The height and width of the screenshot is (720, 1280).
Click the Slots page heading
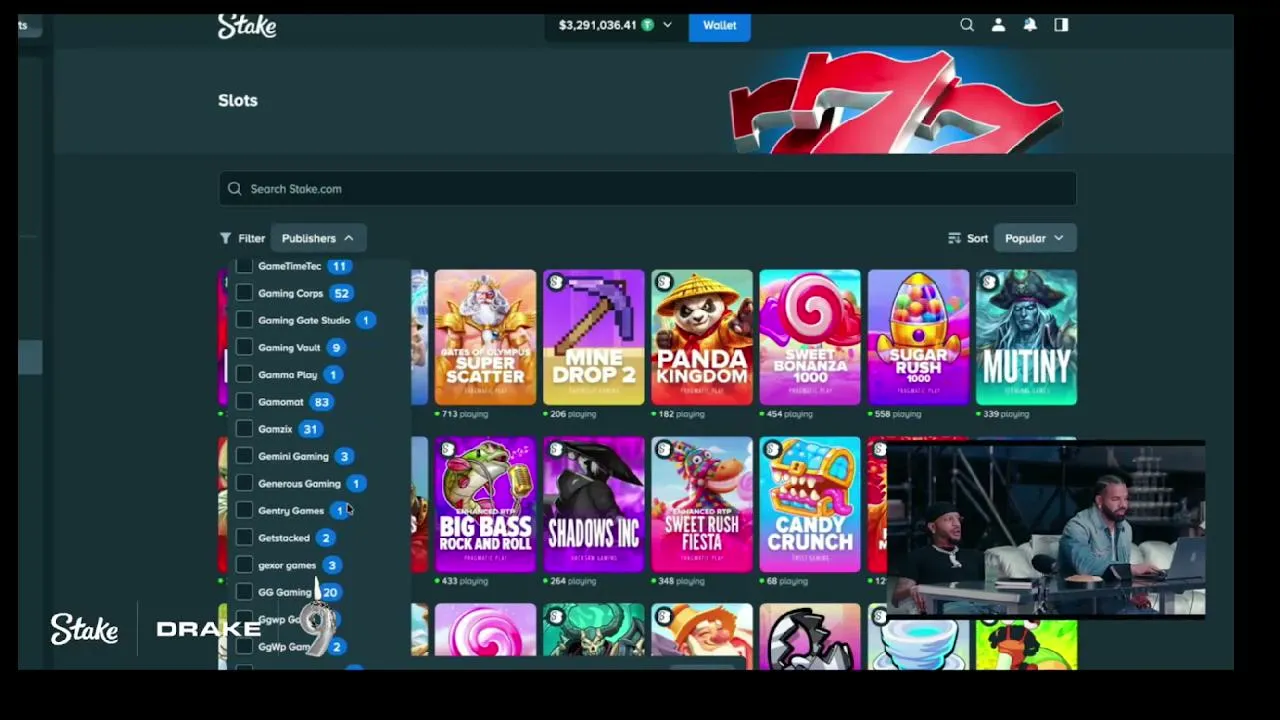click(x=238, y=100)
